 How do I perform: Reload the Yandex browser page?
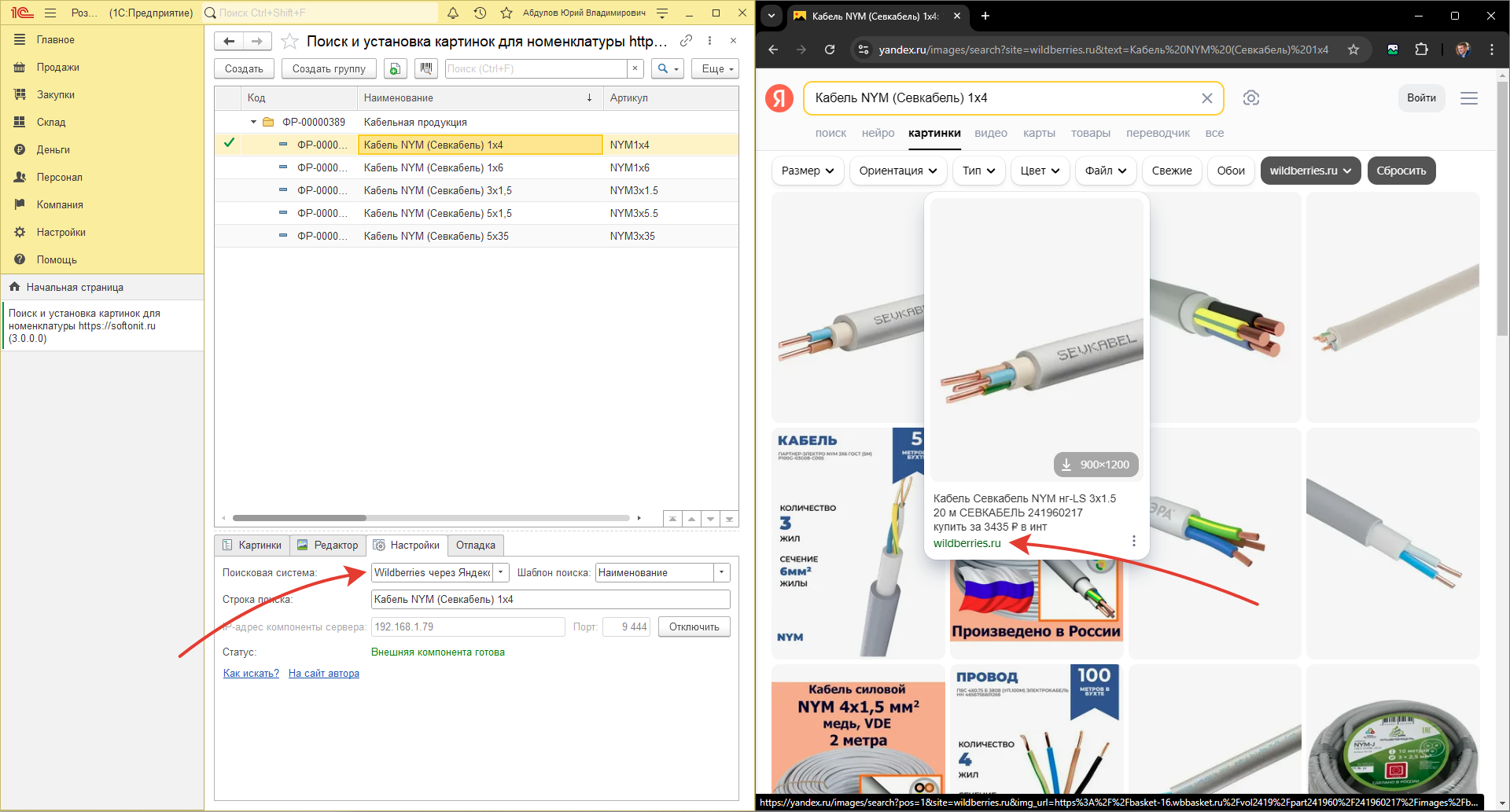(x=830, y=50)
